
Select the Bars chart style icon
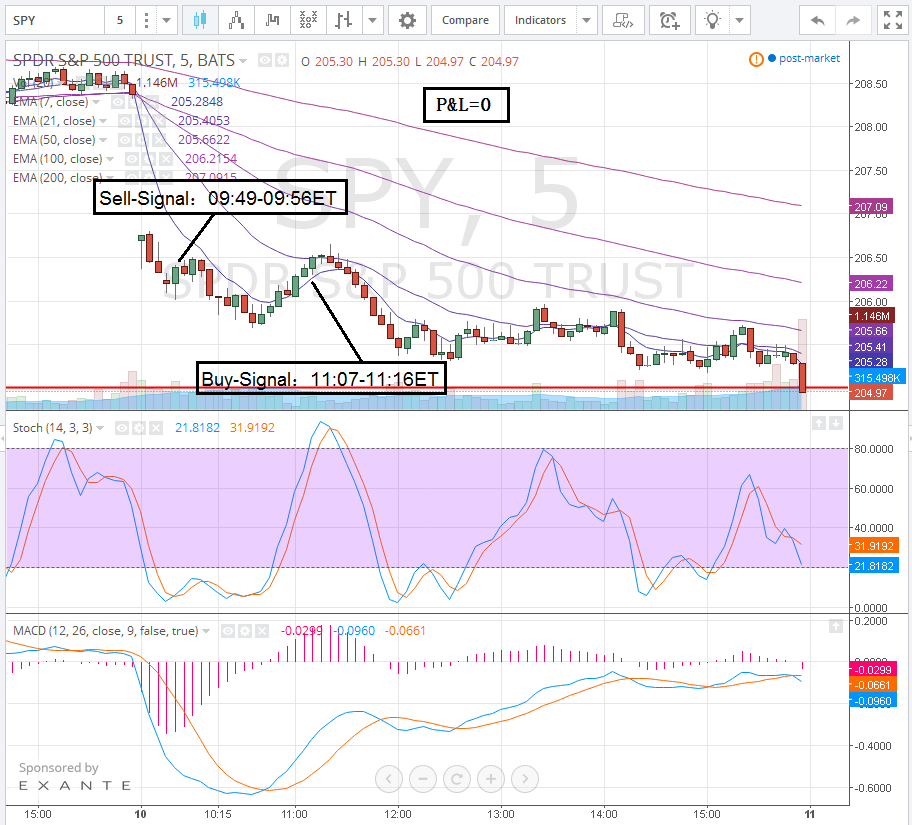[344, 20]
